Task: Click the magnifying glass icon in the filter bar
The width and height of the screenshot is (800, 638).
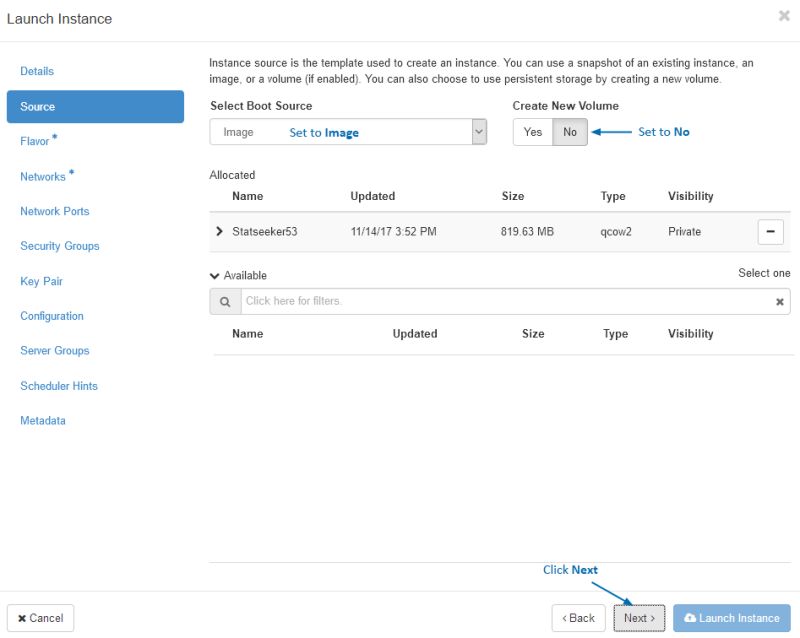Action: pos(224,300)
